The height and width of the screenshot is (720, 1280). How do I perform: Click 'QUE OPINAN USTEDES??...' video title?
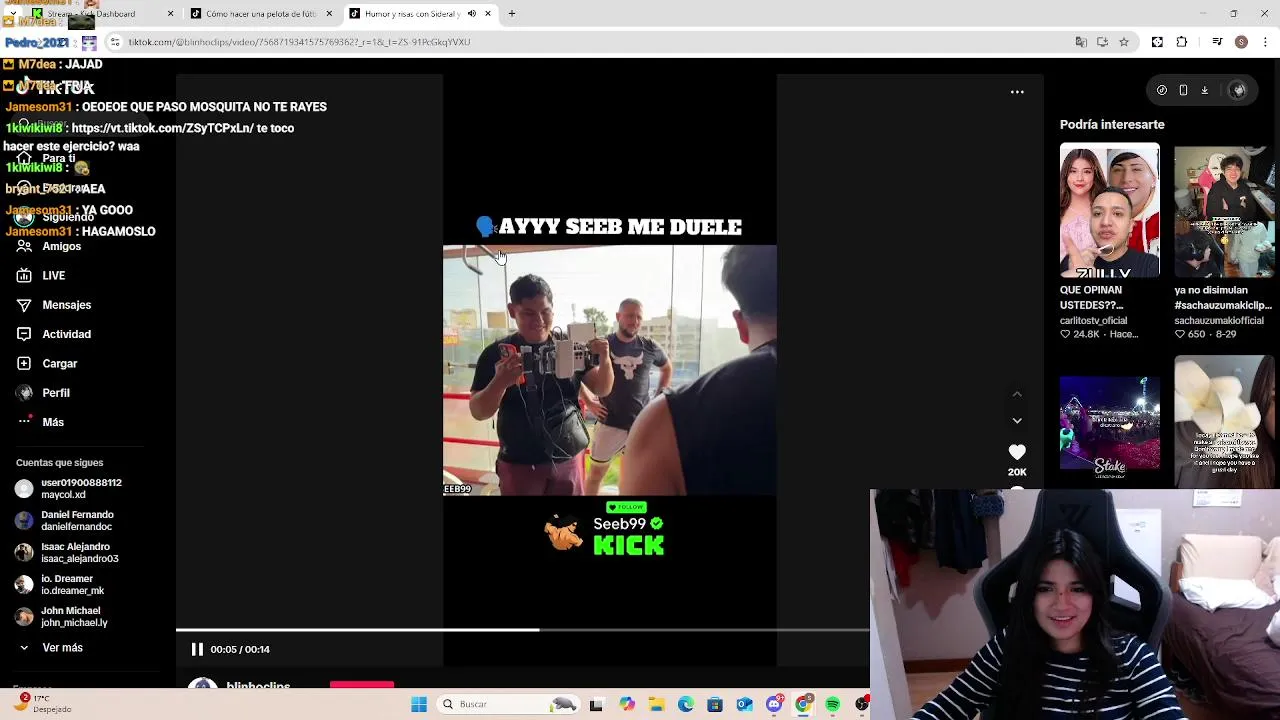1092,298
